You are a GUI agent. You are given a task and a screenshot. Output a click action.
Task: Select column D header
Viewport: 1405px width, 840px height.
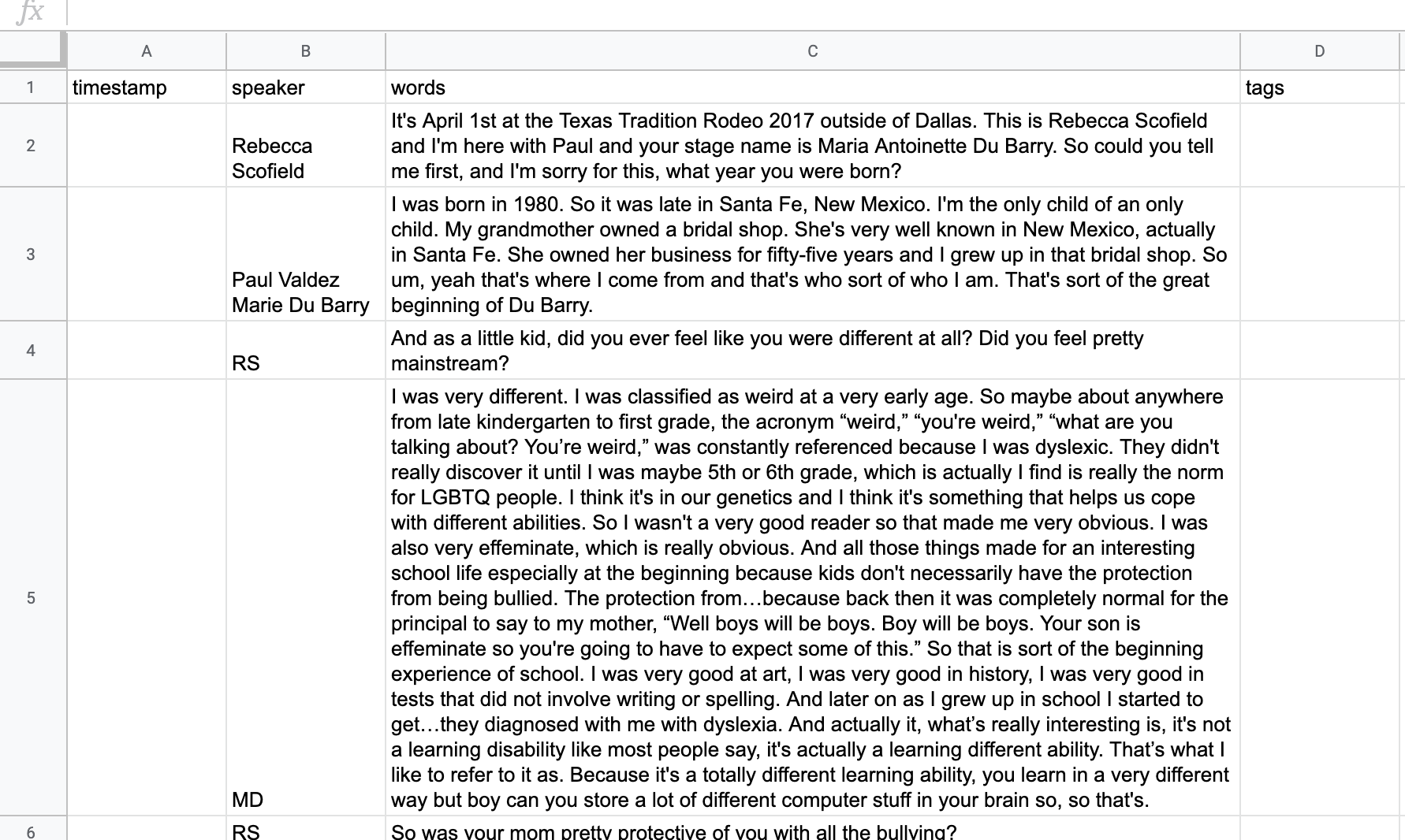(x=1321, y=50)
